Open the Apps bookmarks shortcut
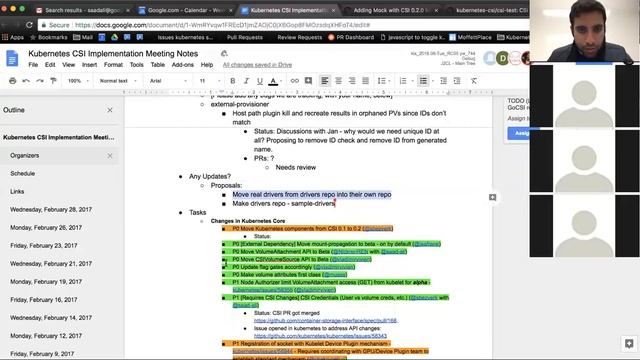The image size is (640, 360). pos(13,37)
